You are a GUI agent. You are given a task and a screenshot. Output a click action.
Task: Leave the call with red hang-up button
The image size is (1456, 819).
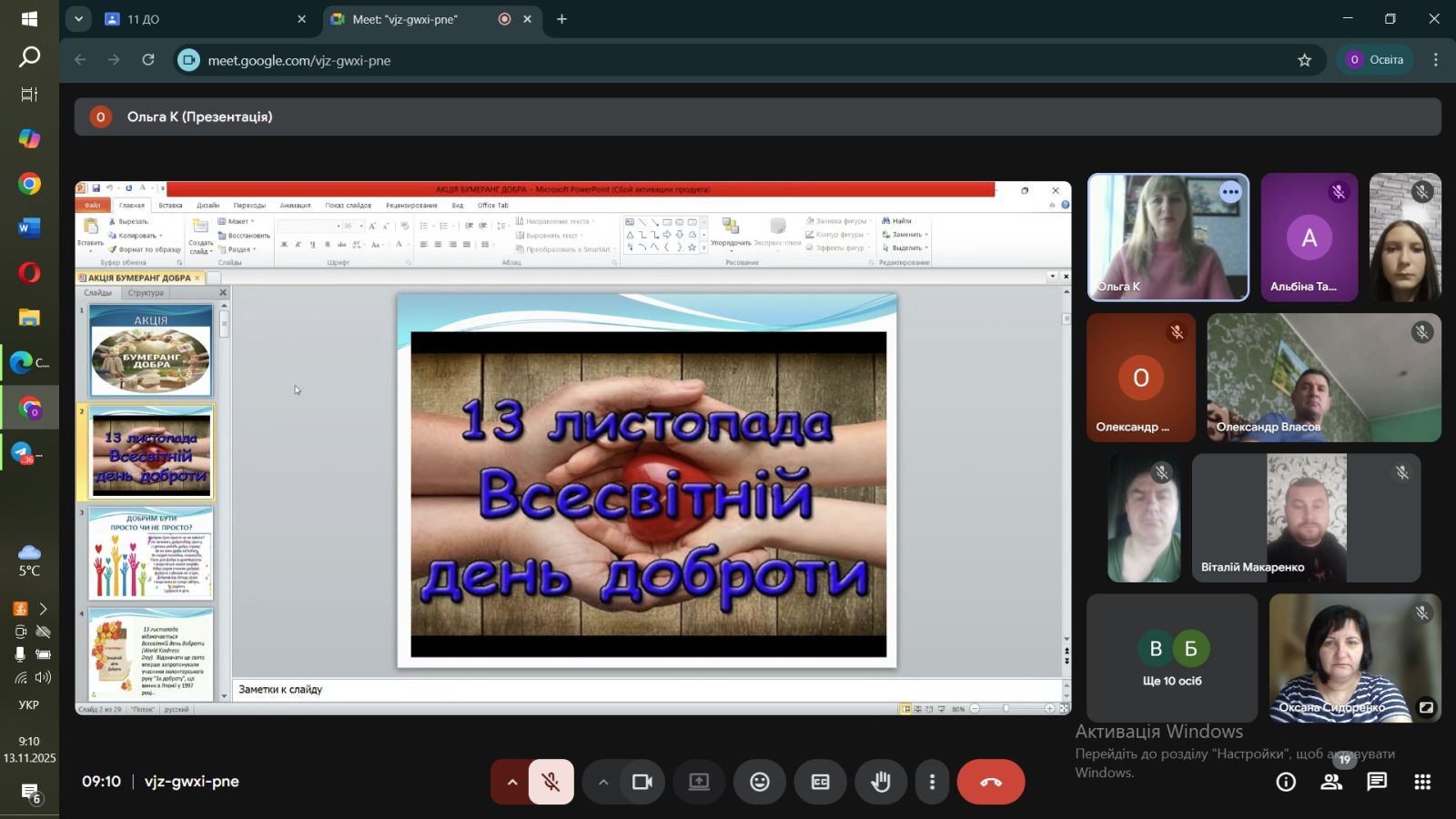[991, 782]
